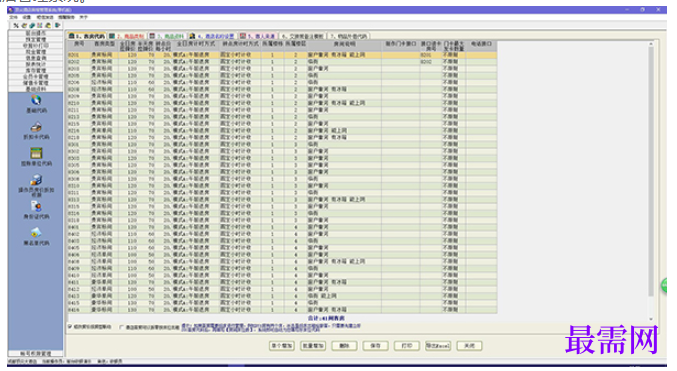The height and width of the screenshot is (371, 677).
Task: Open the 文件 menu
Action: click(14, 17)
